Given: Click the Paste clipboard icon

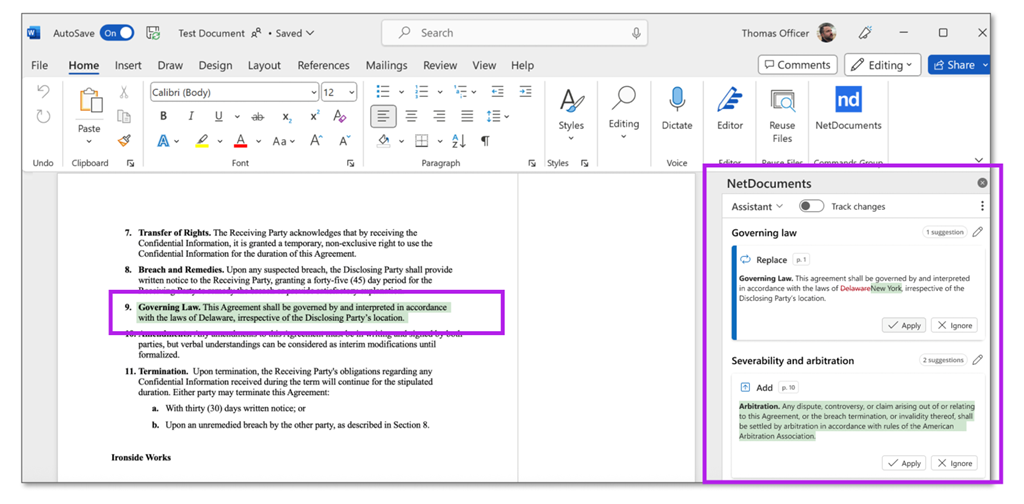Looking at the screenshot, I should tap(90, 101).
